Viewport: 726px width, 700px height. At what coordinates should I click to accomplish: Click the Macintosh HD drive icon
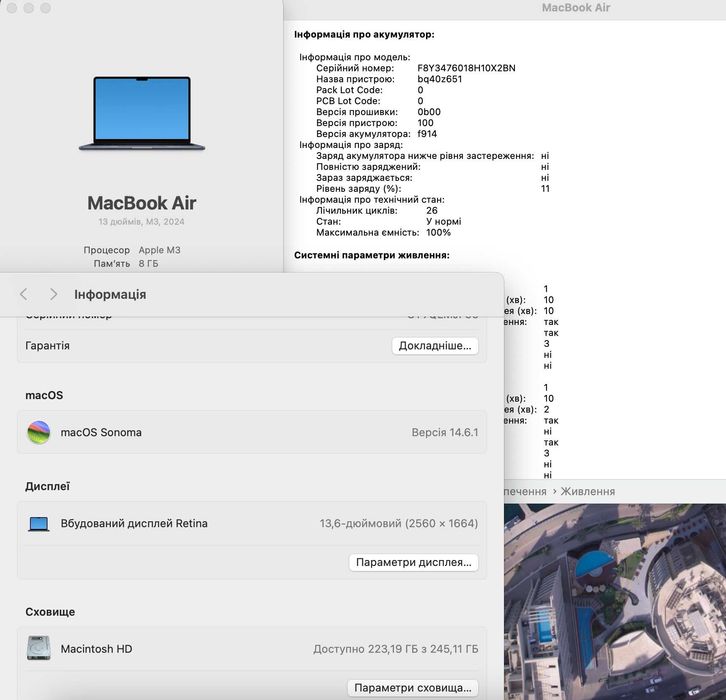click(x=38, y=648)
